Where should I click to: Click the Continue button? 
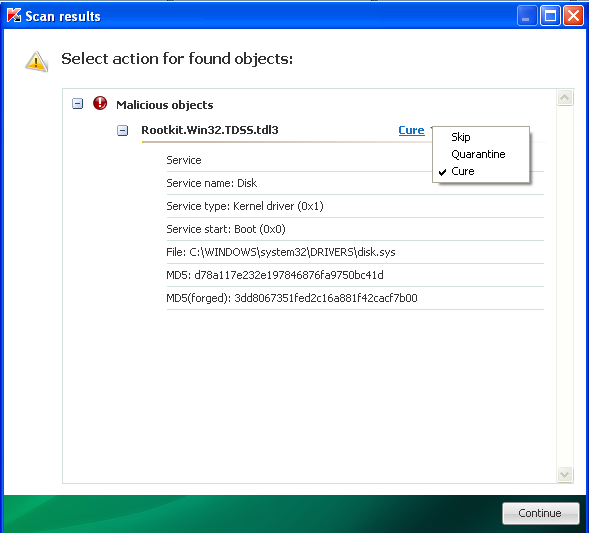[541, 513]
